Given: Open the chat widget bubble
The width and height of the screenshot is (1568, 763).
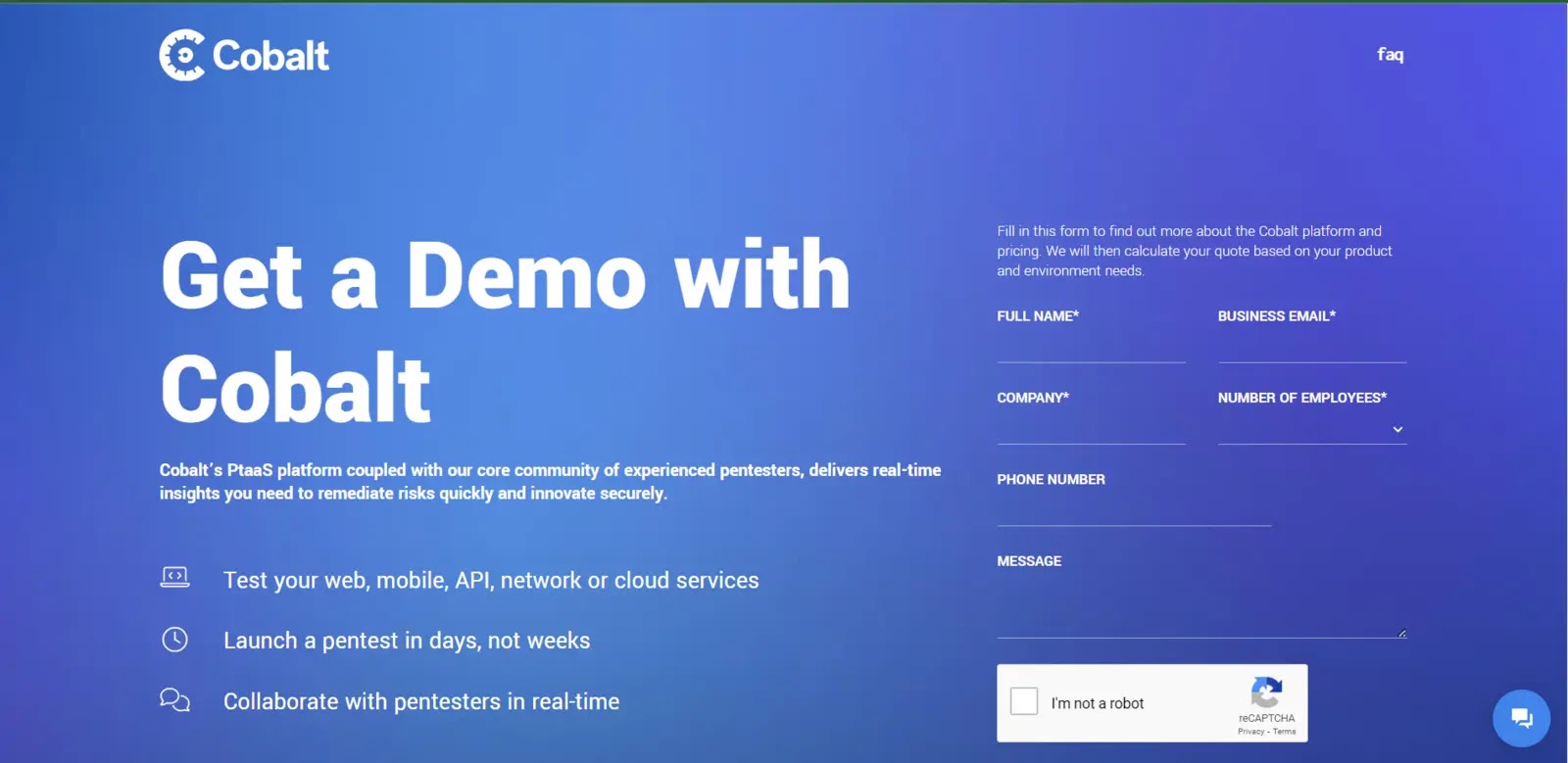Looking at the screenshot, I should click(x=1521, y=718).
